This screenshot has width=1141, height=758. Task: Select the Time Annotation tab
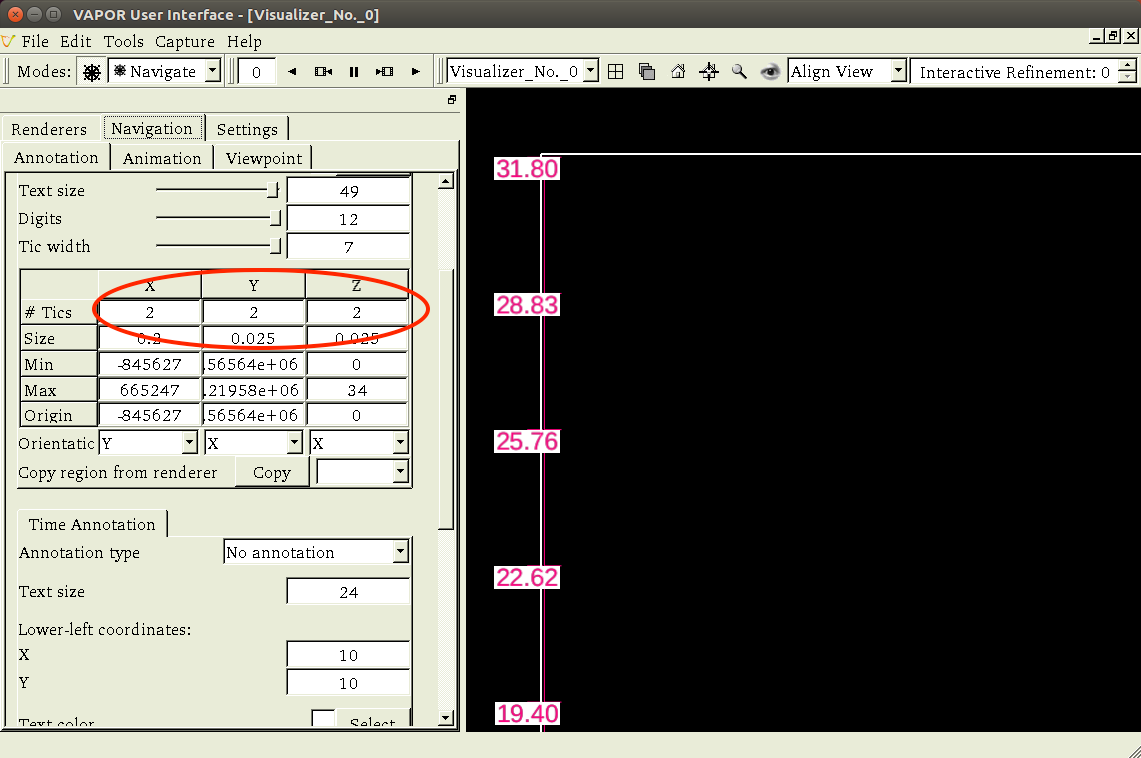(92, 524)
